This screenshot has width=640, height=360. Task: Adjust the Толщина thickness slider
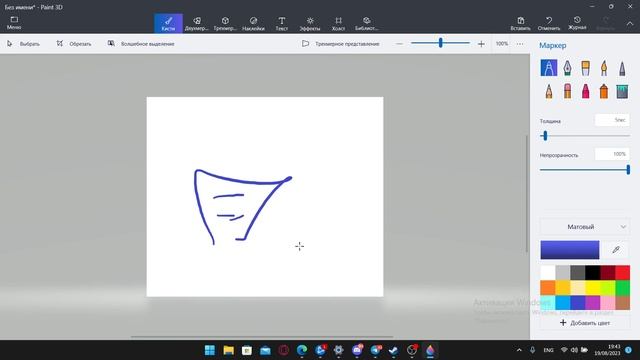pos(584,136)
